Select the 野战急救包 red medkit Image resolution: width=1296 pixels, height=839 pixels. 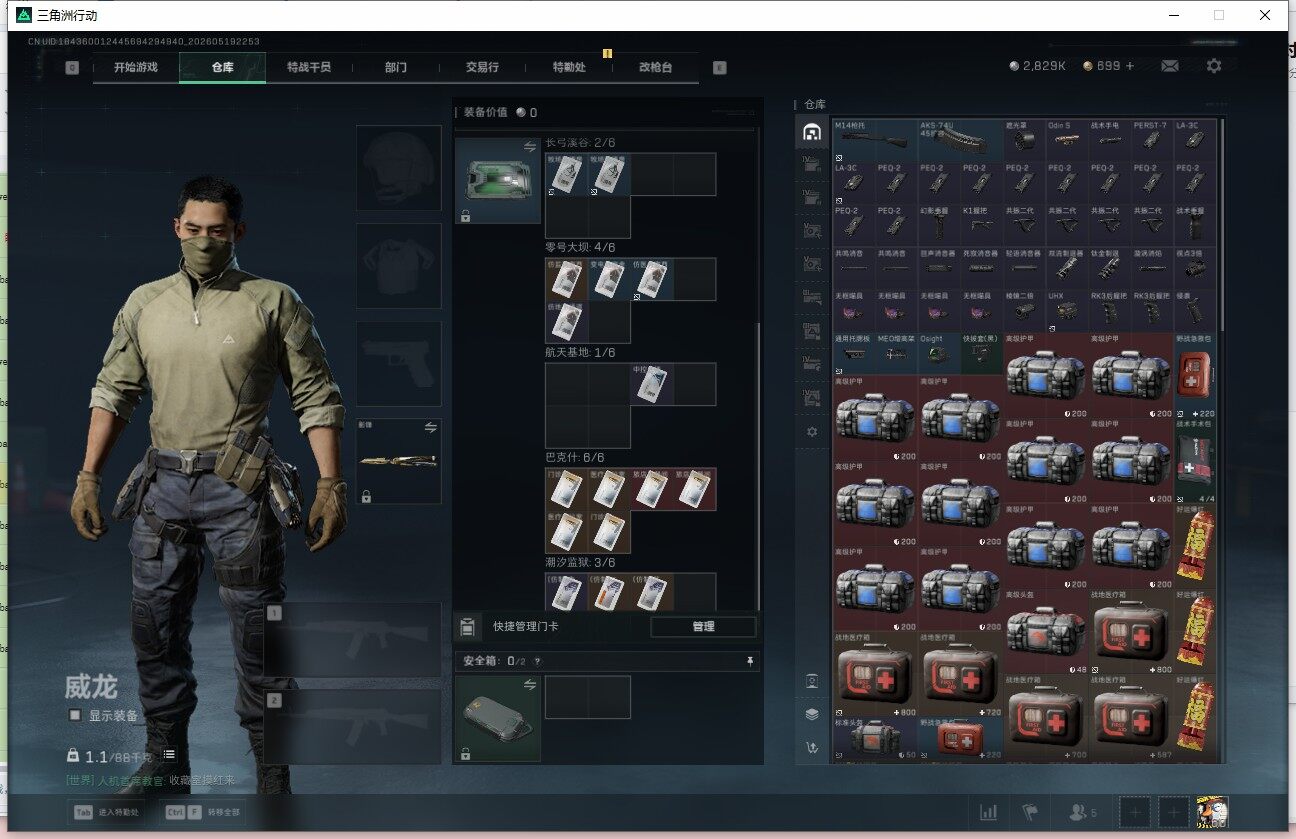click(x=1195, y=375)
